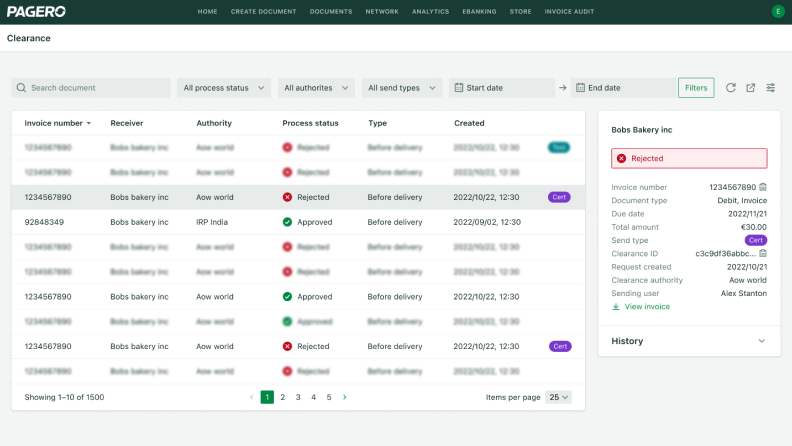The height and width of the screenshot is (446, 792).
Task: Click the Filters button
Action: pos(696,88)
